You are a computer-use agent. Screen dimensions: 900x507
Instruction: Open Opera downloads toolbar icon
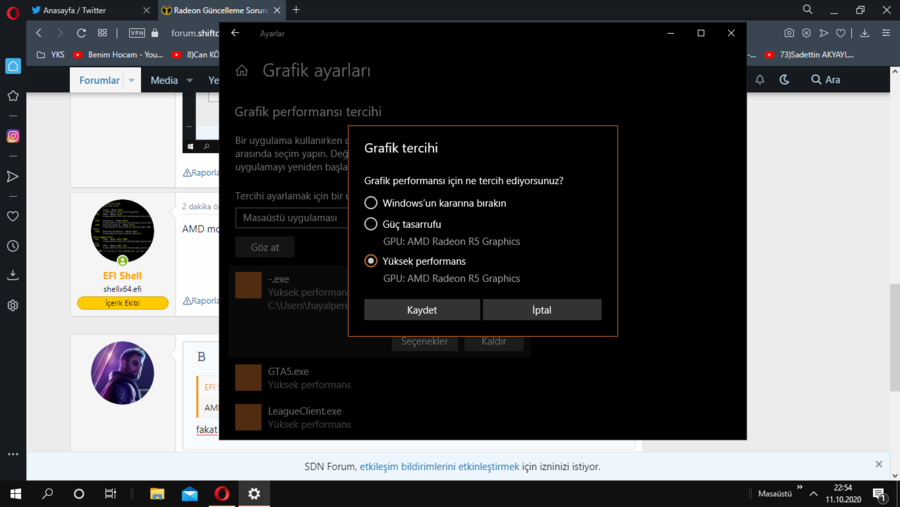(864, 33)
